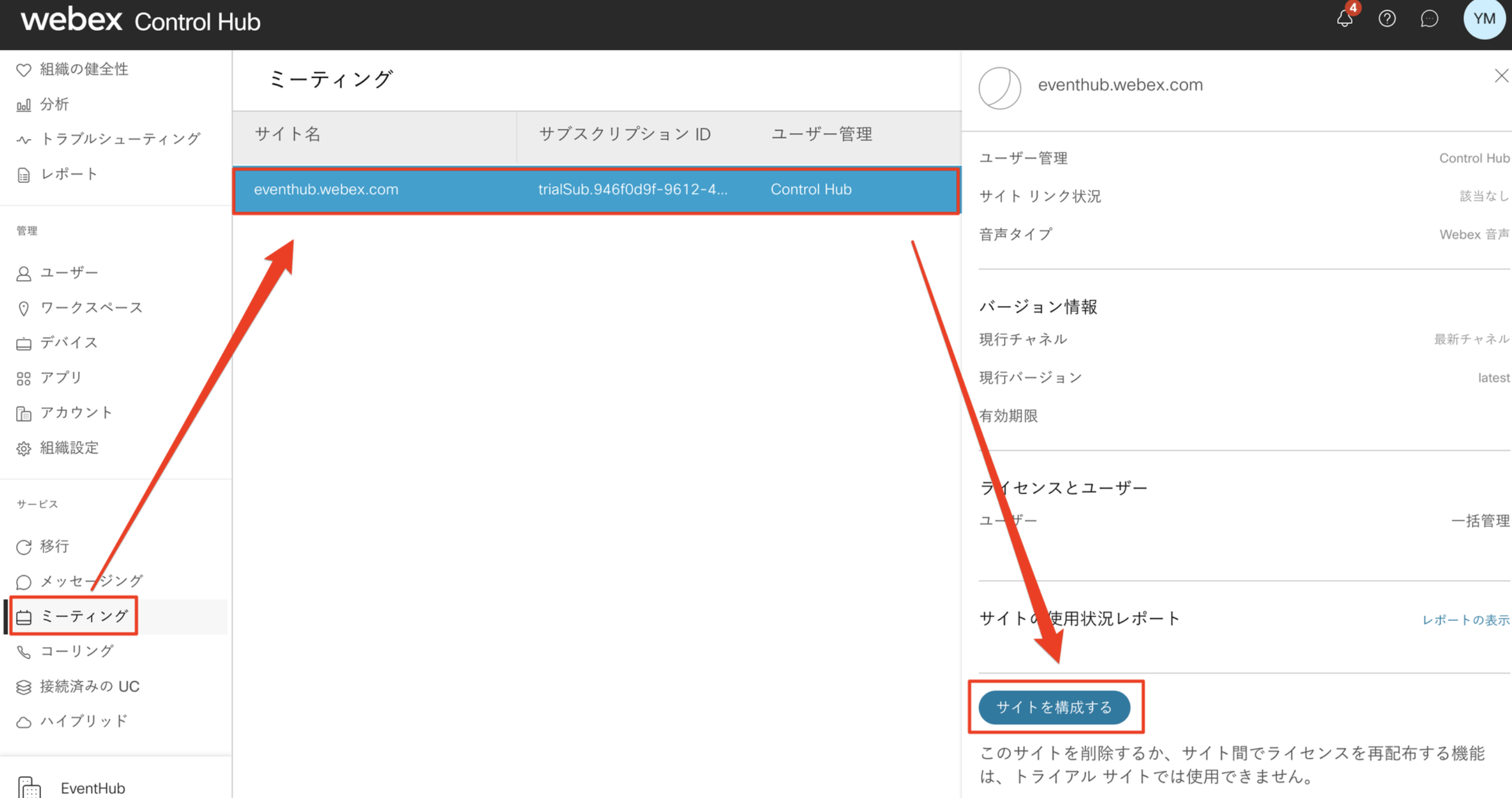Viewport: 1512px width, 798px height.
Task: Click the latest version value
Action: (1493, 378)
